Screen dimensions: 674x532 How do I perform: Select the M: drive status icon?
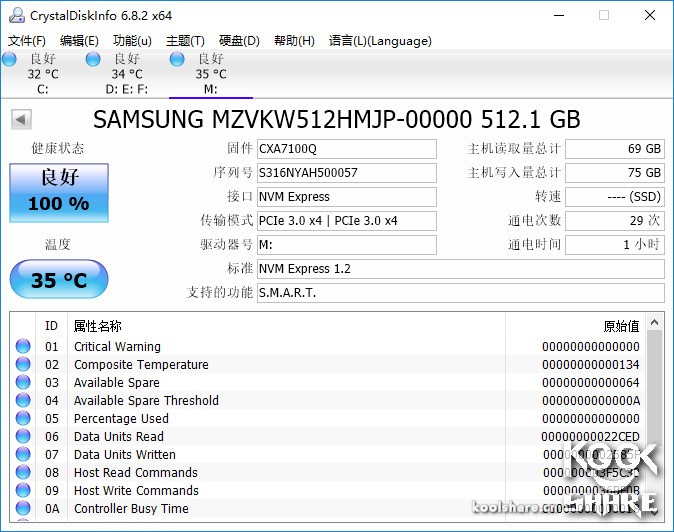point(177,59)
